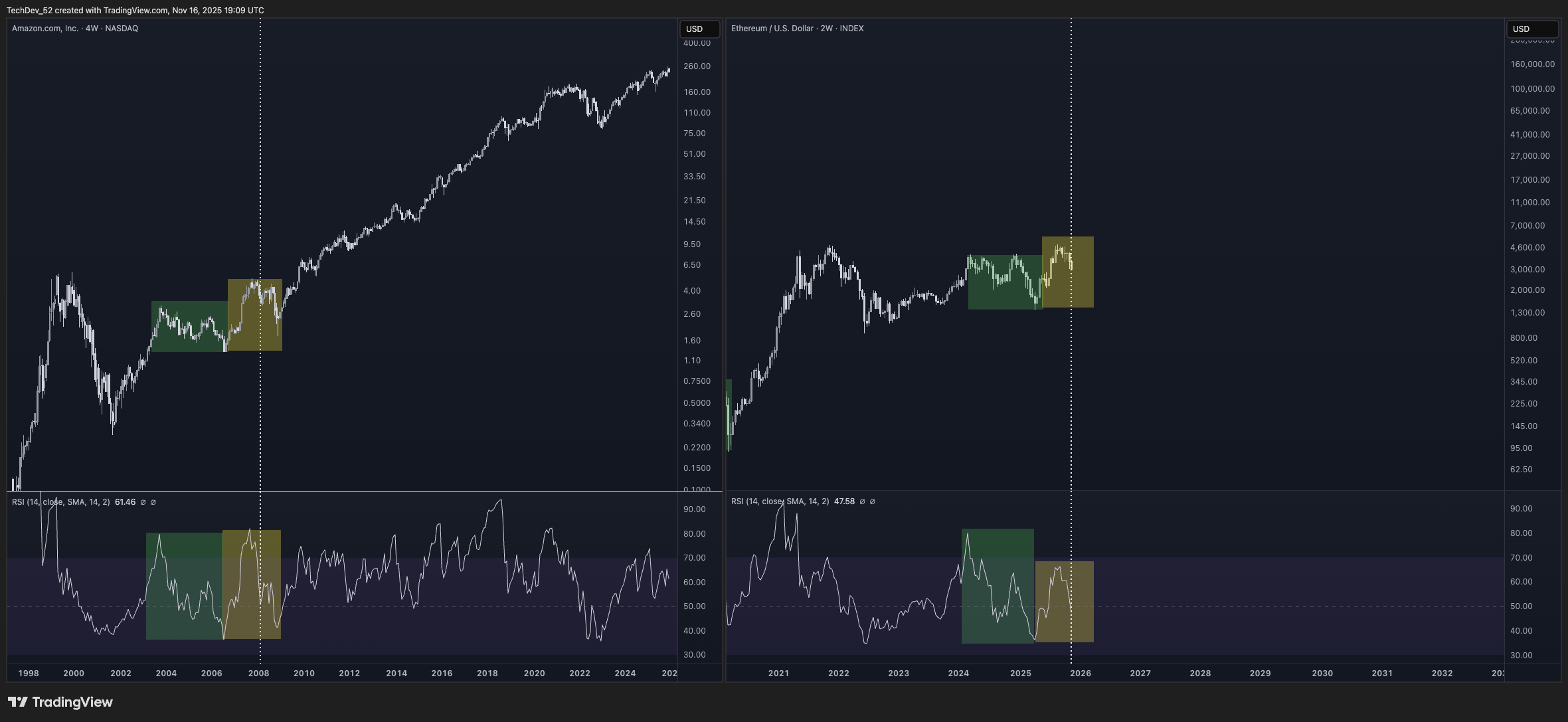Click second null-value symbol in Ethereum RSI legend
The width and height of the screenshot is (1568, 722).
pyautogui.click(x=873, y=501)
